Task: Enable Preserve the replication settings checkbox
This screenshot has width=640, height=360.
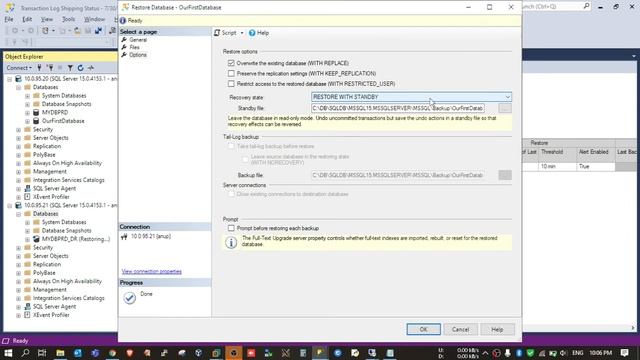Action: [x=231, y=73]
